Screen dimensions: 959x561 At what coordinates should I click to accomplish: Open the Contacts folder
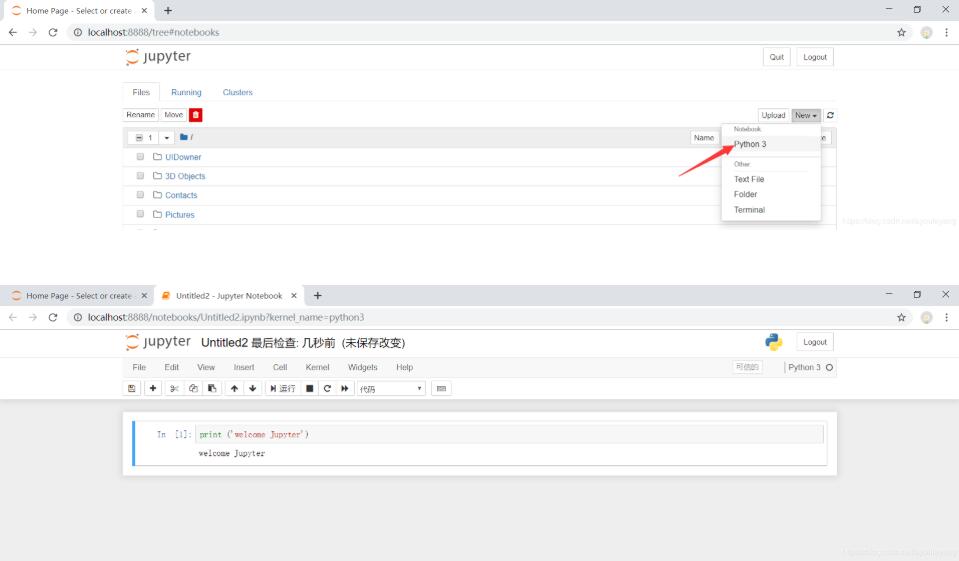[x=181, y=195]
